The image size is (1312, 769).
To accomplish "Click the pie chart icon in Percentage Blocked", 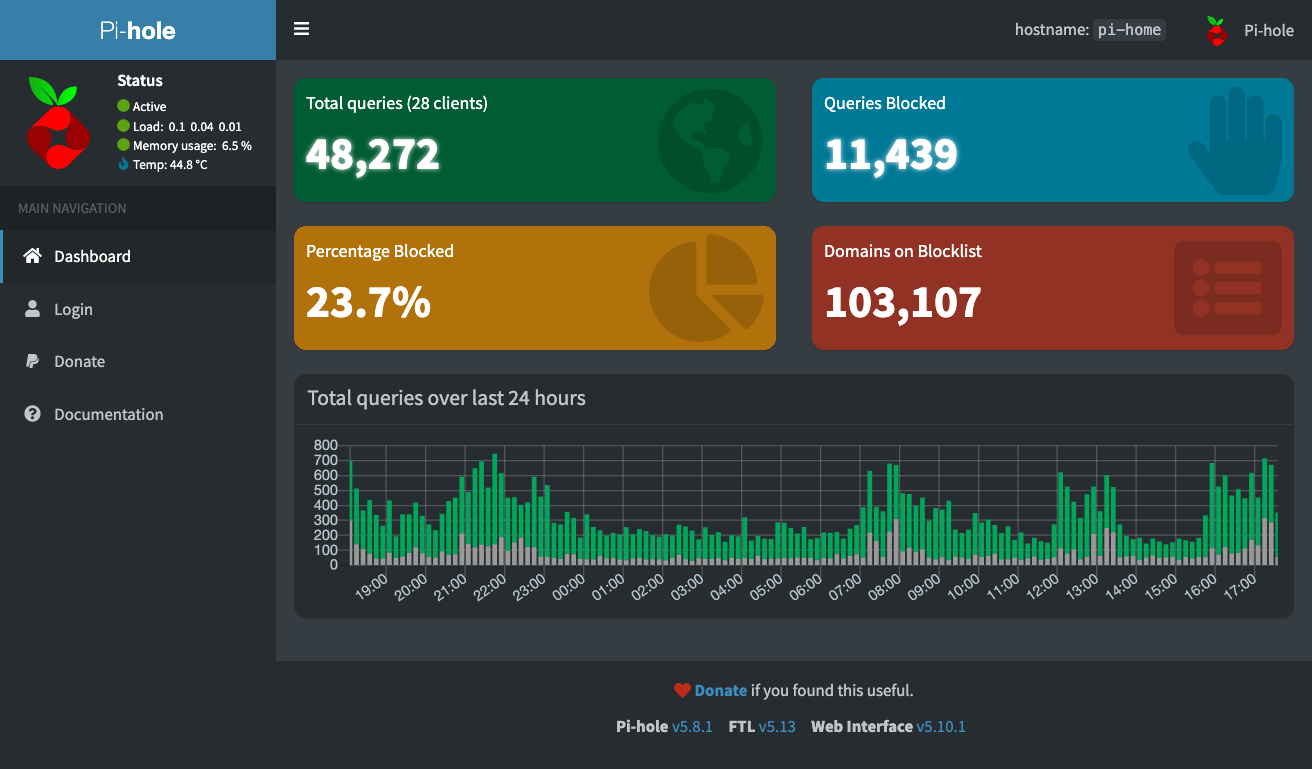I will 706,289.
